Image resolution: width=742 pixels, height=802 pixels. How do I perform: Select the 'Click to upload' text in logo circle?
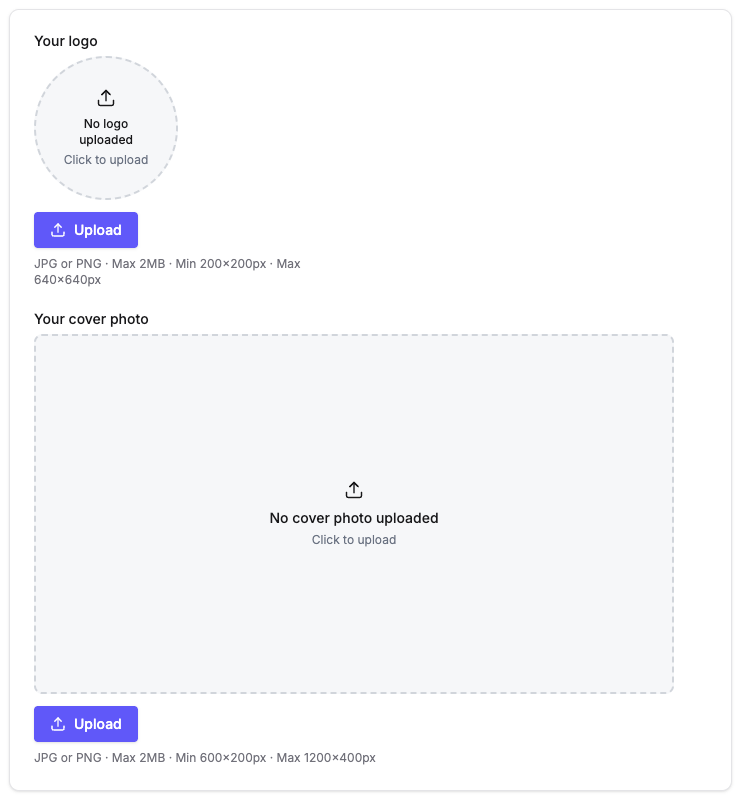[106, 160]
